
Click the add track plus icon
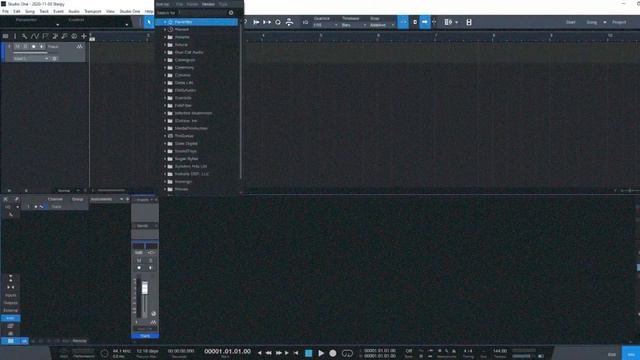[x=84, y=36]
